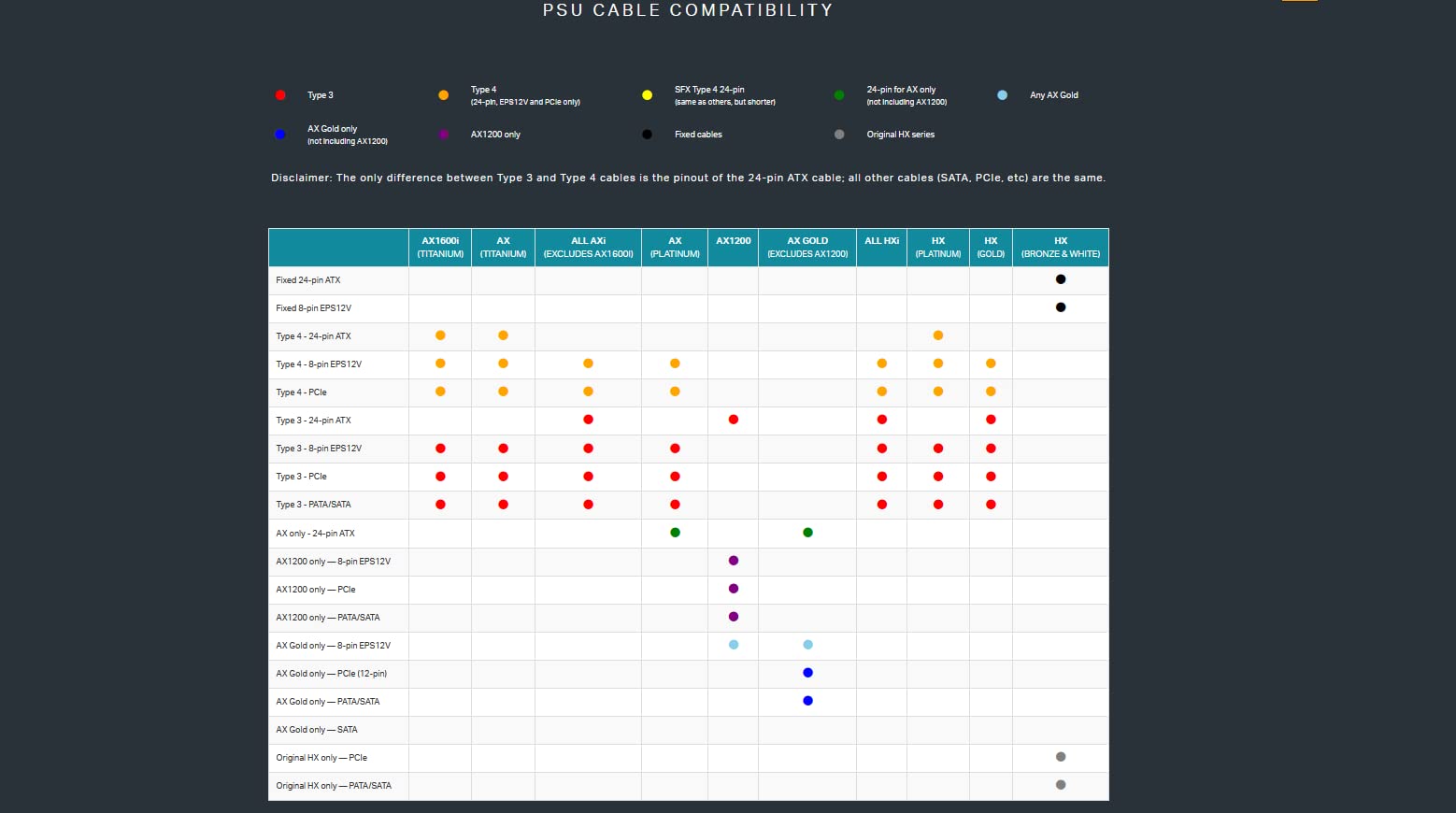Click the blue dot in AX Gold only — PCIe (12-pin) row
Screen dimensions: 1456x813
[x=807, y=673]
